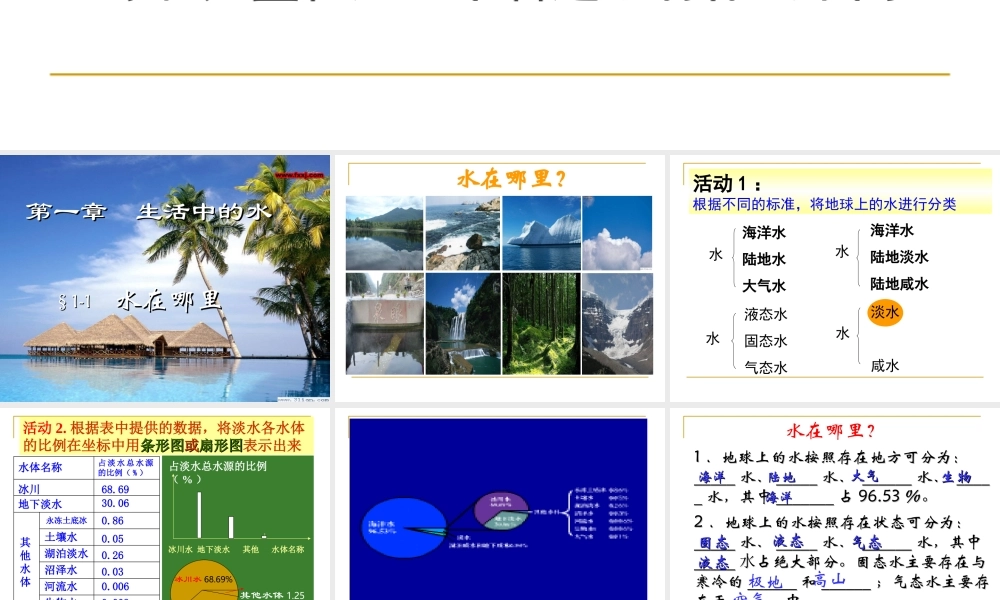Viewport: 1000px width, 600px height.
Task: Click the 陆地水 label
Action: click(x=764, y=259)
